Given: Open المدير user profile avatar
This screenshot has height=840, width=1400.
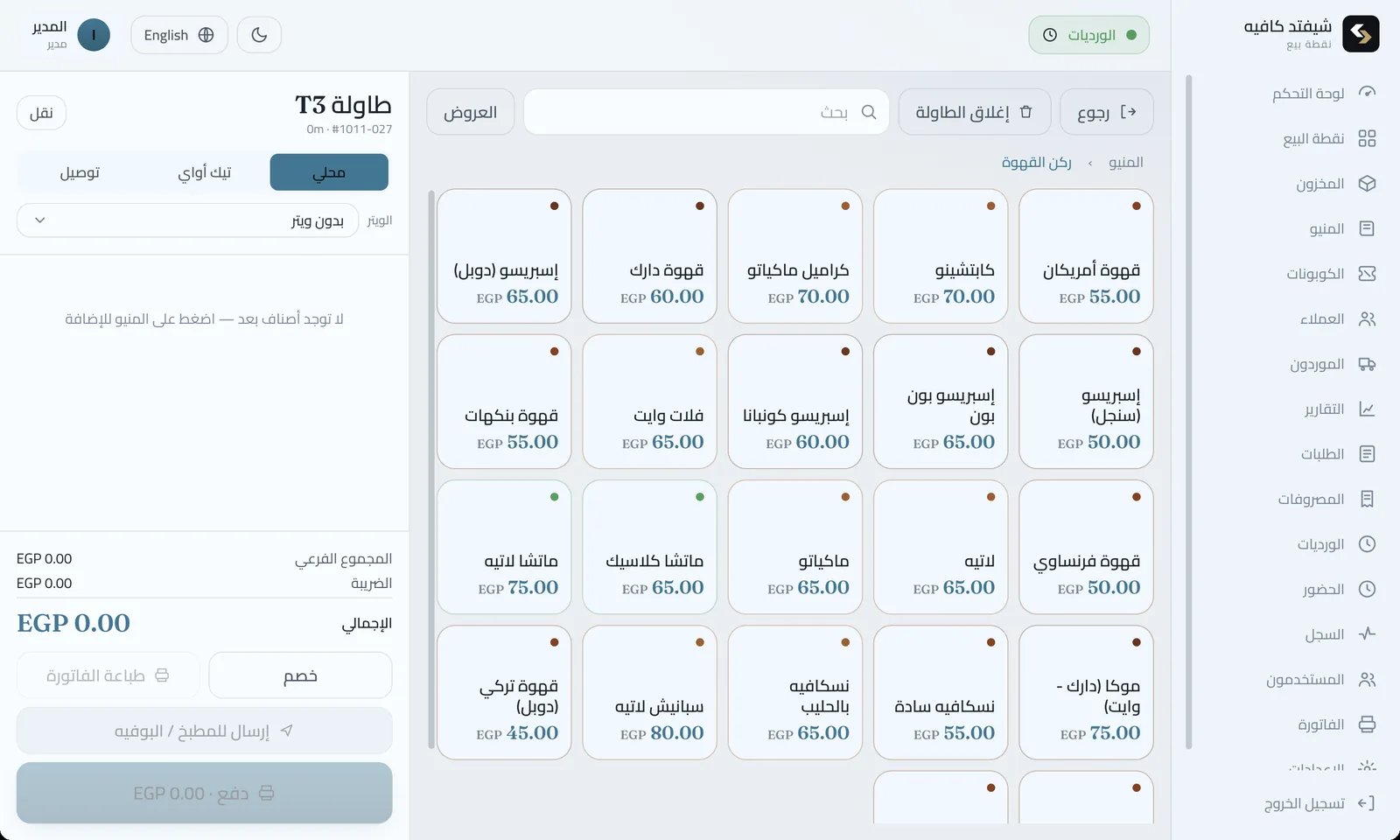Looking at the screenshot, I should point(94,35).
